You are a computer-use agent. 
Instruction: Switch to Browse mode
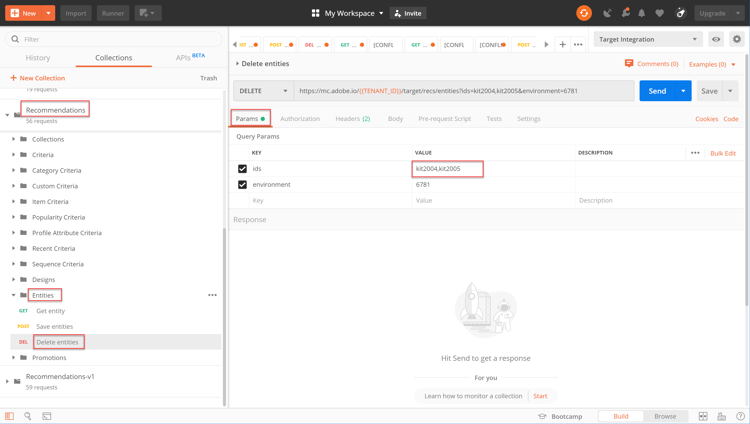[x=665, y=416]
